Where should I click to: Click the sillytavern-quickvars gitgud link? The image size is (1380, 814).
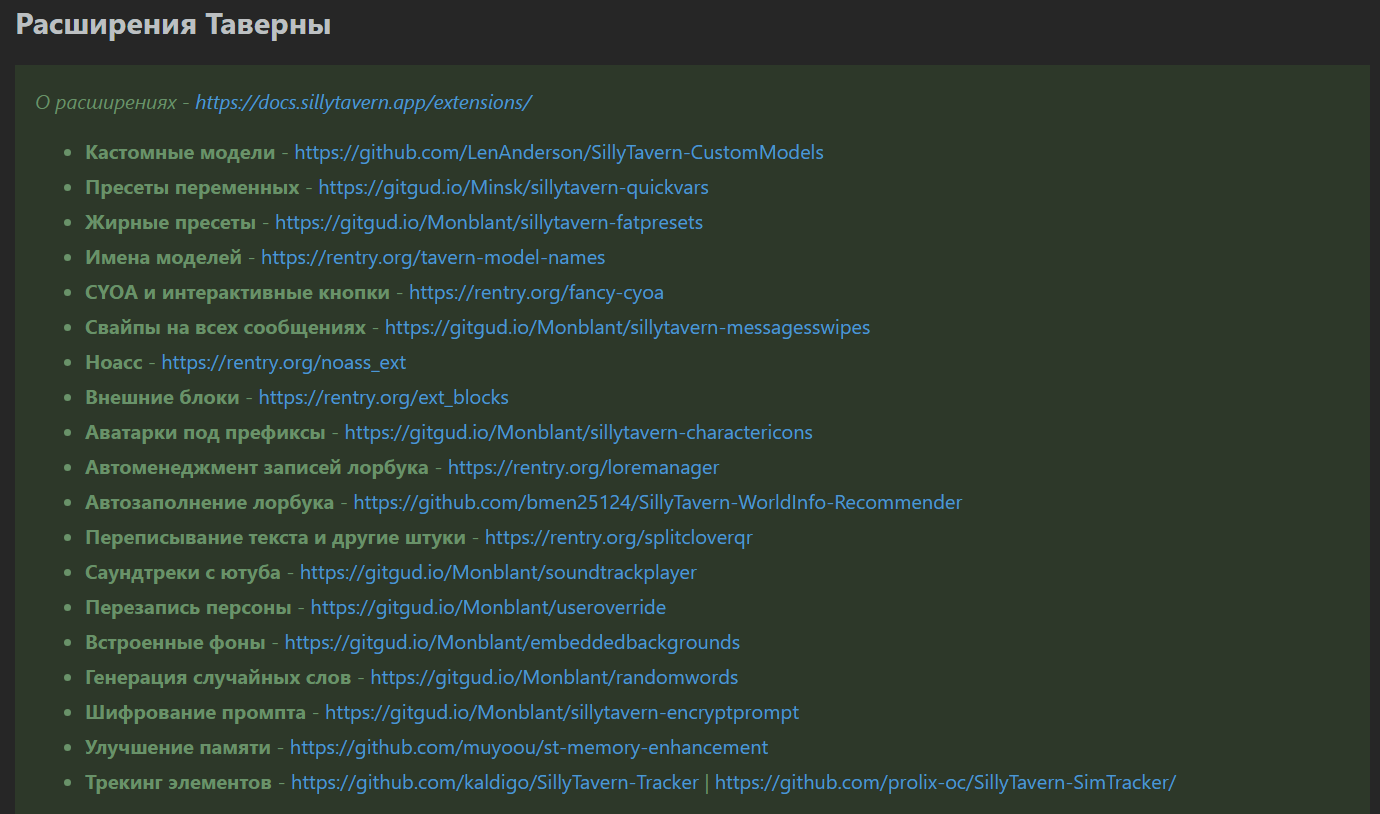pos(513,188)
